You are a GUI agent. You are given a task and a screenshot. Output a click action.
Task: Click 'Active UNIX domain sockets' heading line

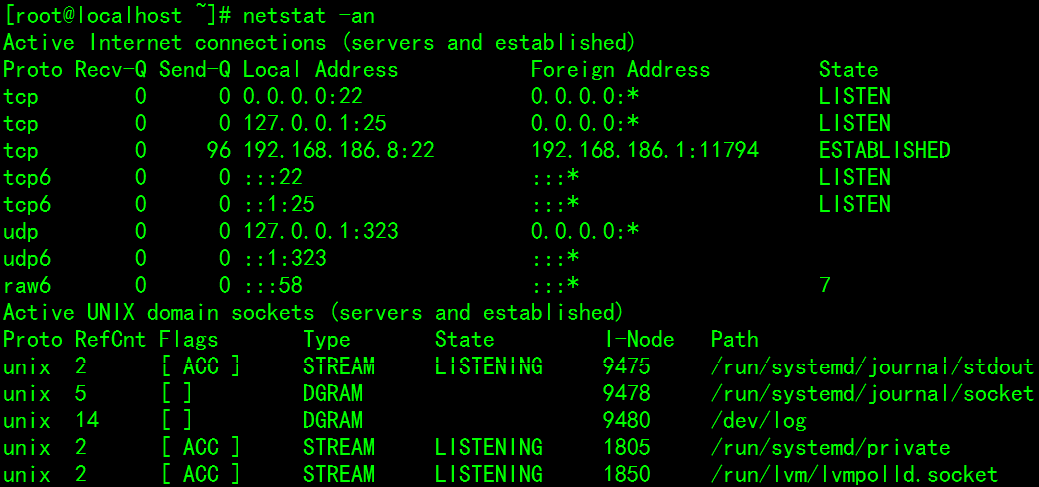[314, 313]
